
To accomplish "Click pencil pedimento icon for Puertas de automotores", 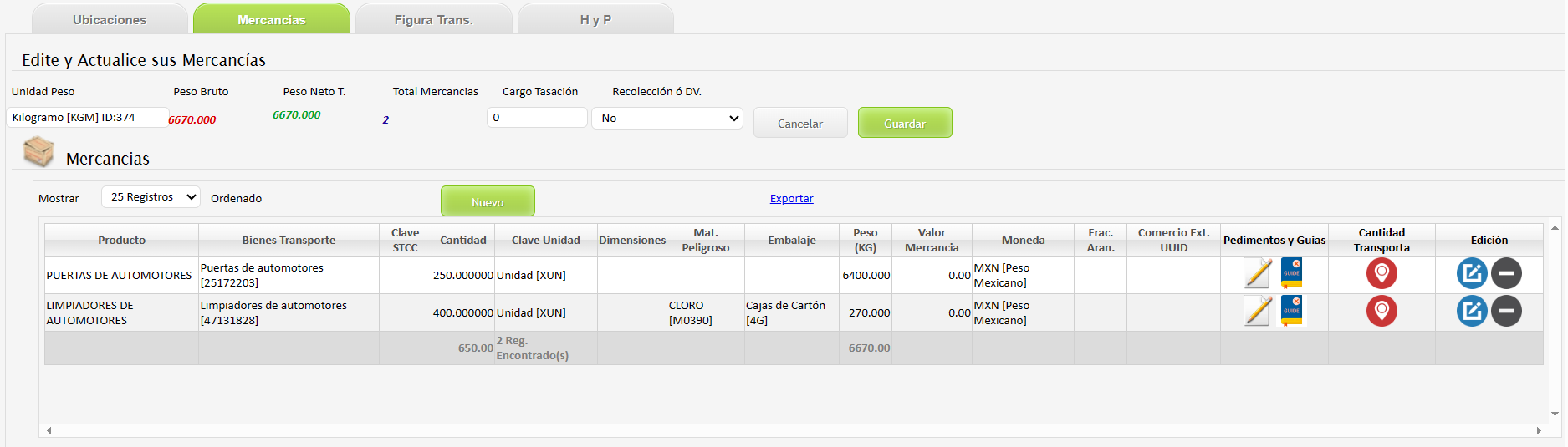I will [x=1257, y=273].
